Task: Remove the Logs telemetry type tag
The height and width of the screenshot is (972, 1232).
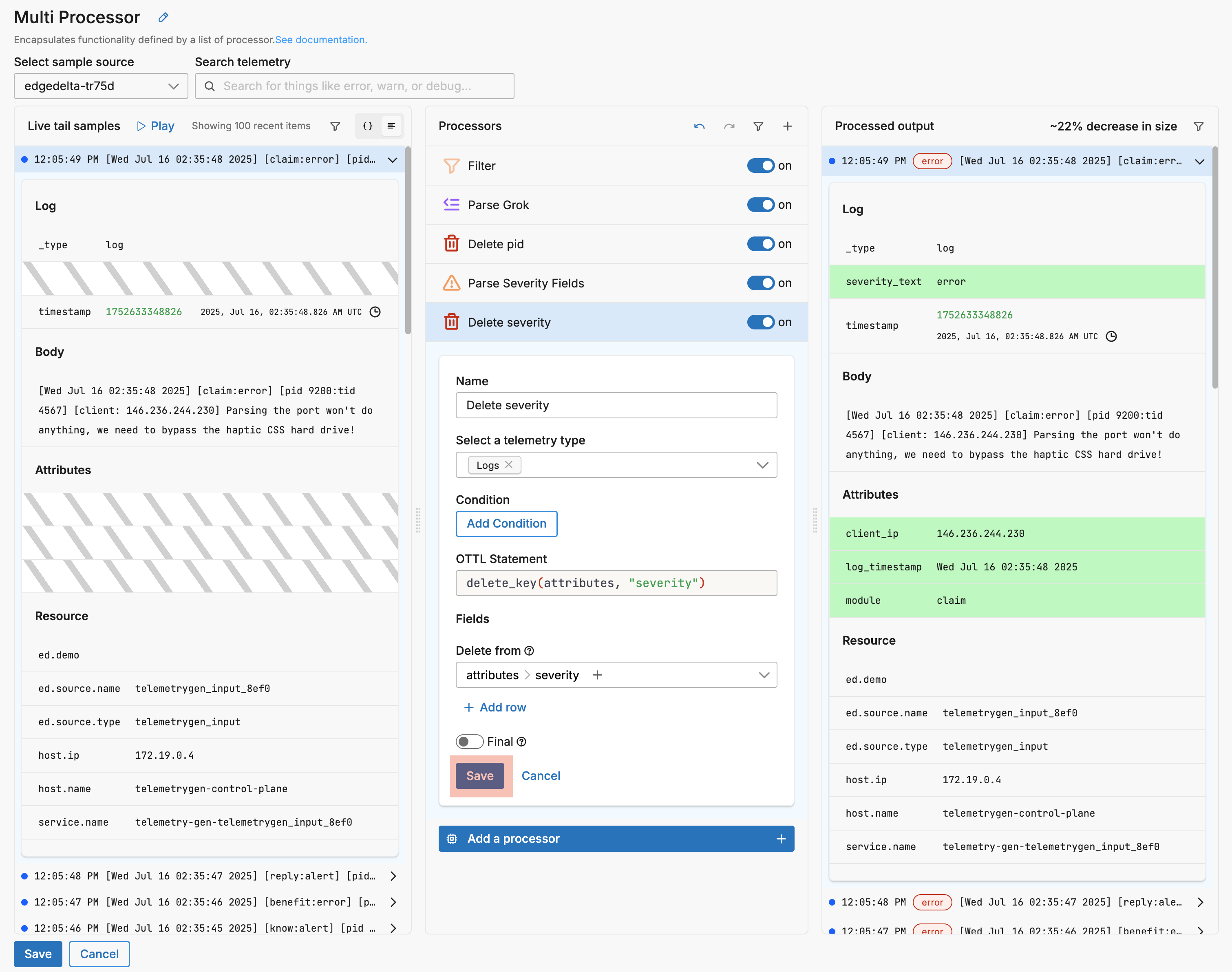Action: pos(509,464)
